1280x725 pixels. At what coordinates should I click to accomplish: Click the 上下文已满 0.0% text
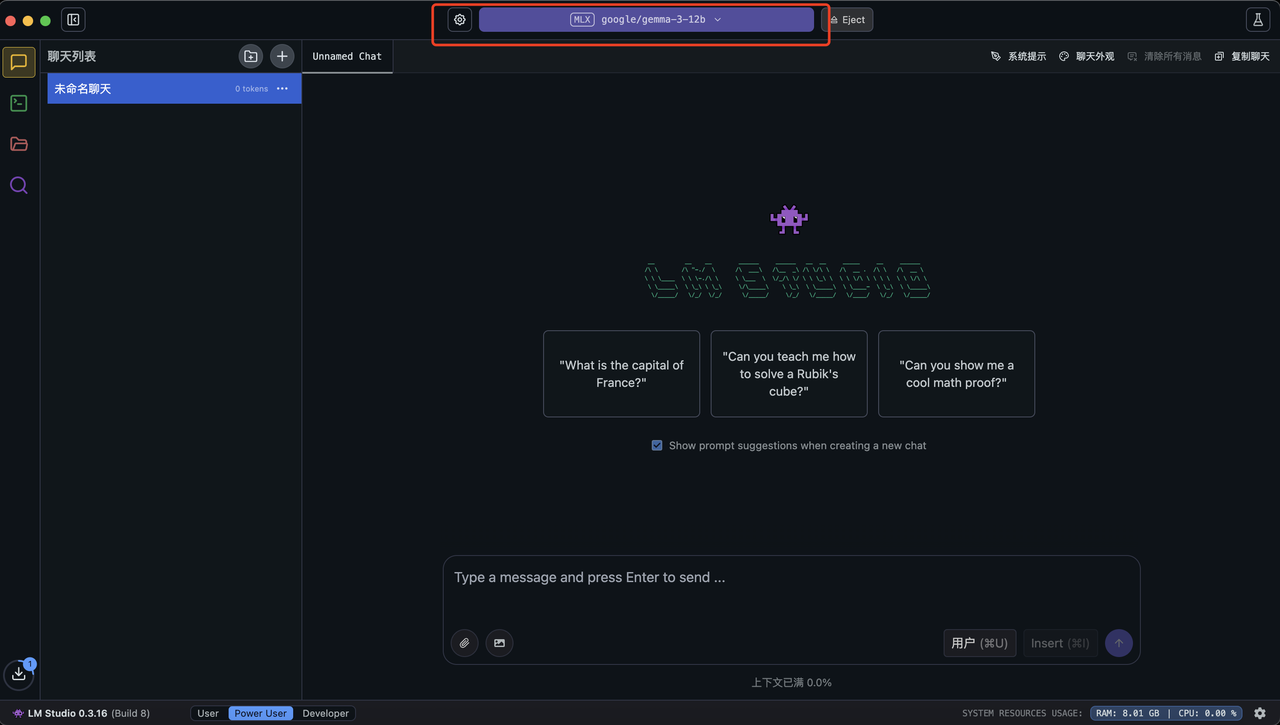click(791, 682)
